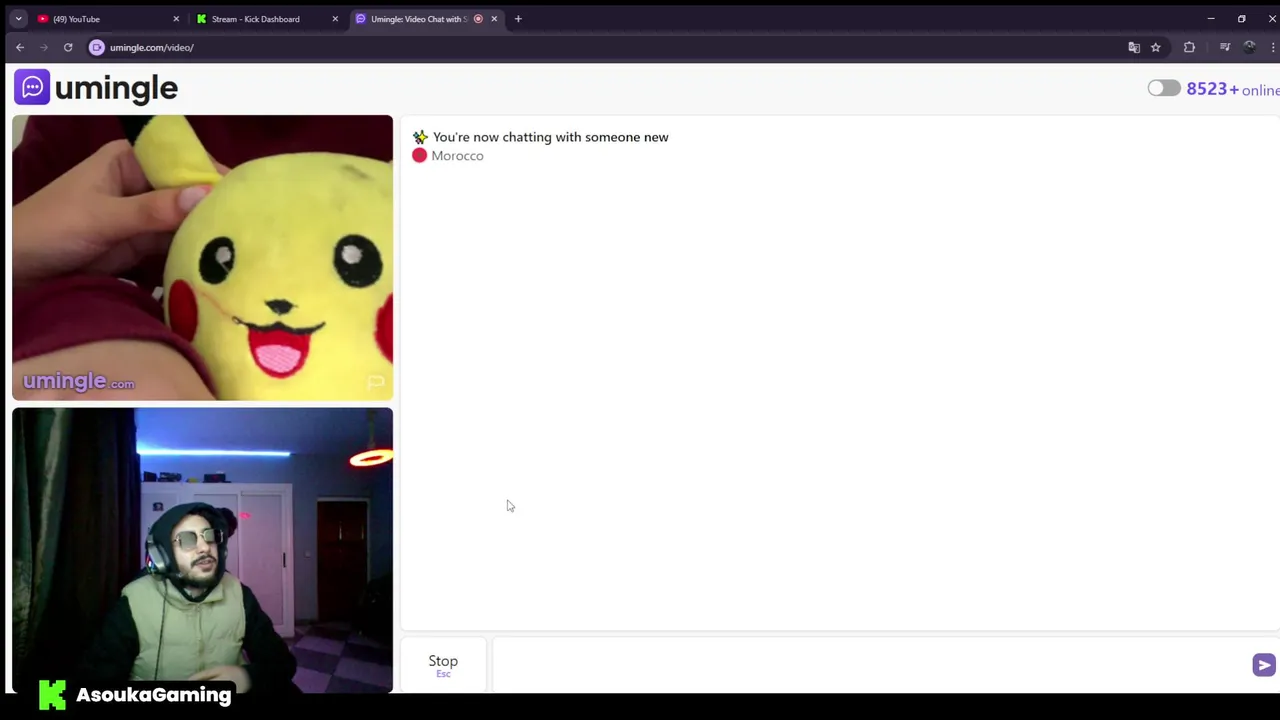
Task: Bookmark this page with star icon
Action: [1155, 47]
